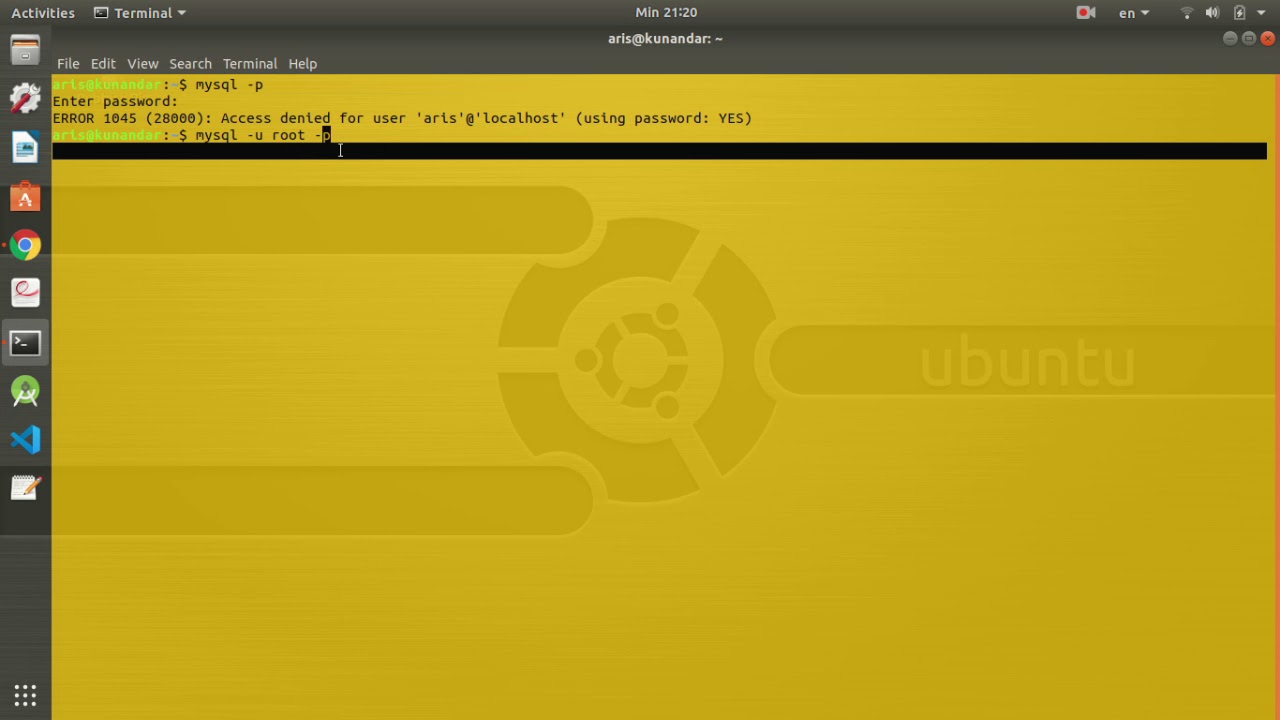Click the Activities button
Screen dimensions: 1280x720
click(x=43, y=13)
